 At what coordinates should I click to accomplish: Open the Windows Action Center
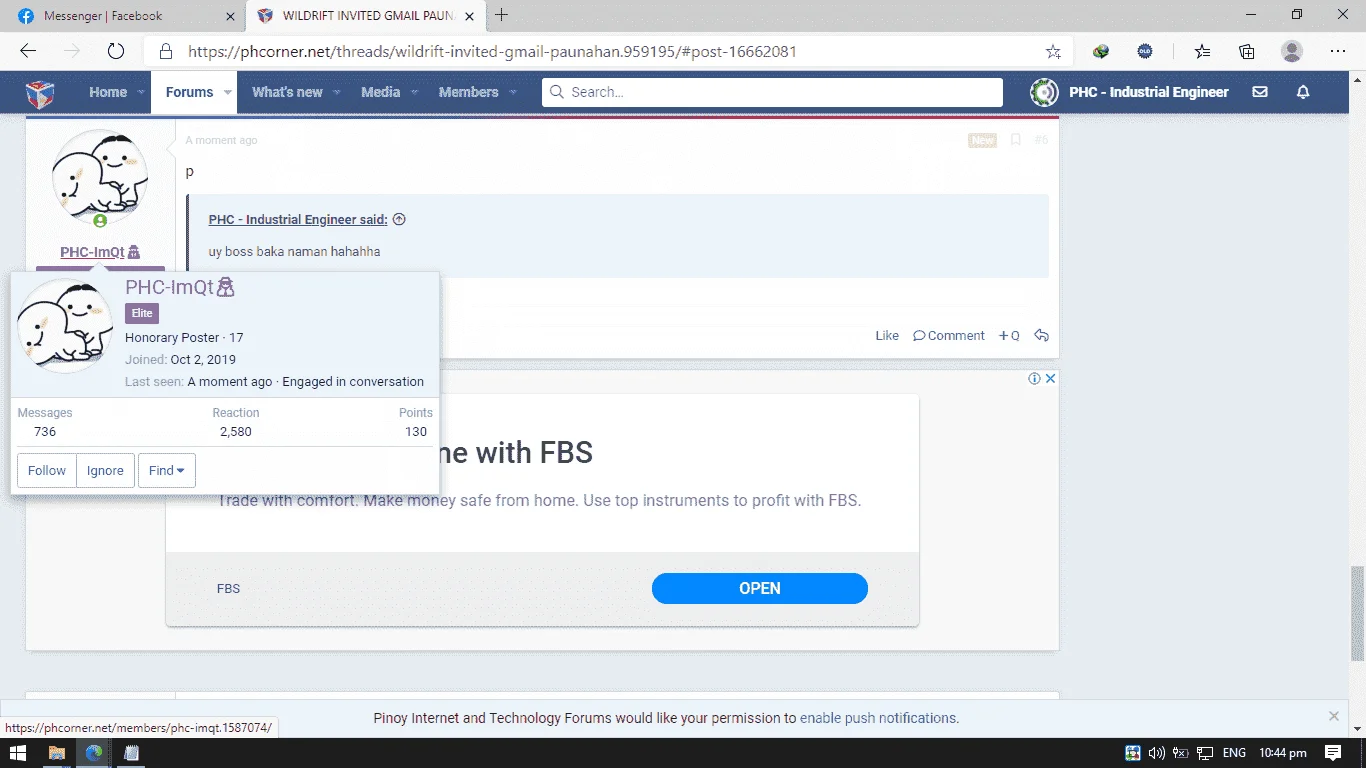coord(1333,753)
